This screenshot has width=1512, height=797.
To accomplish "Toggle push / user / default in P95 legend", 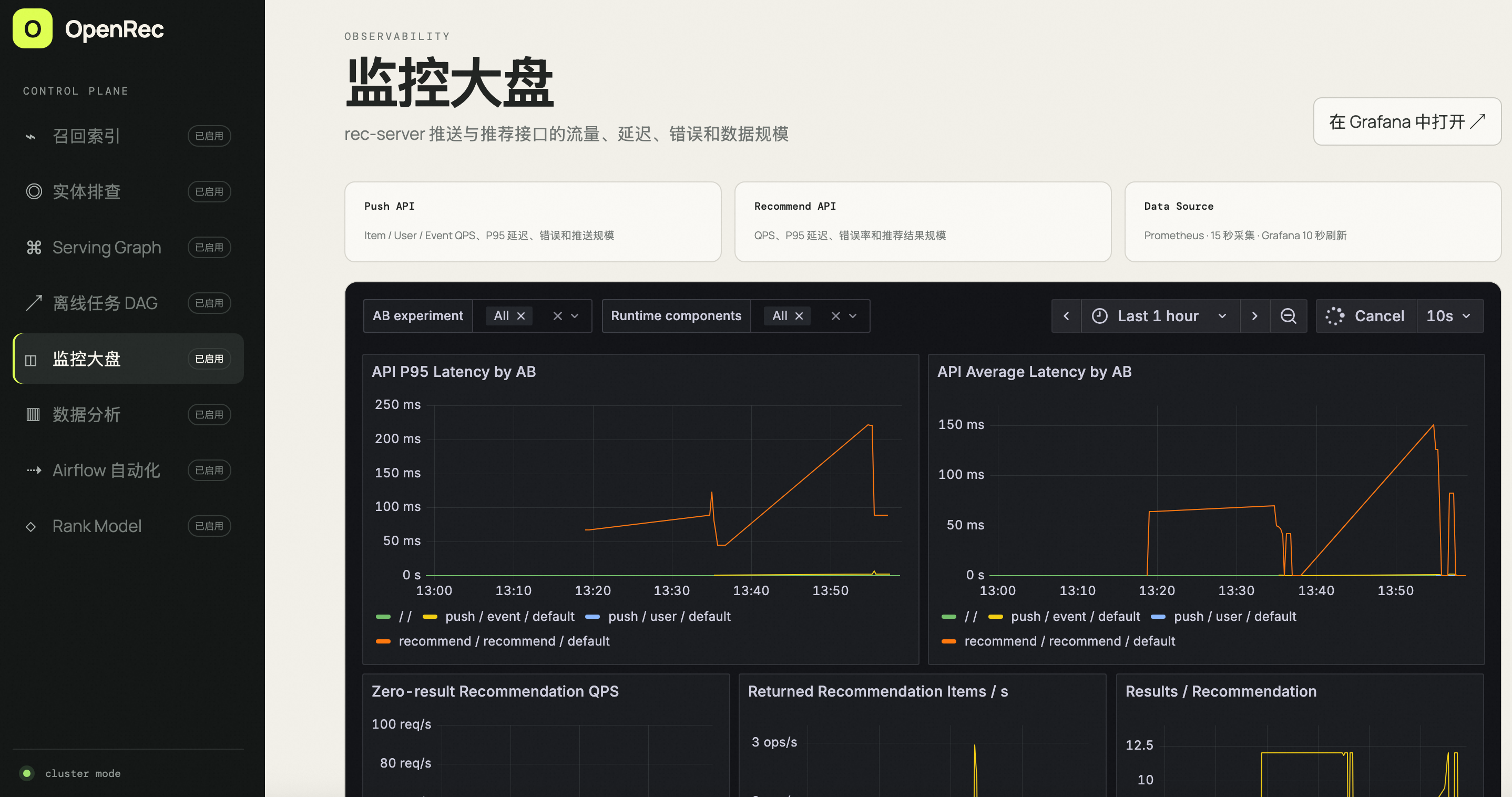I will (x=669, y=616).
